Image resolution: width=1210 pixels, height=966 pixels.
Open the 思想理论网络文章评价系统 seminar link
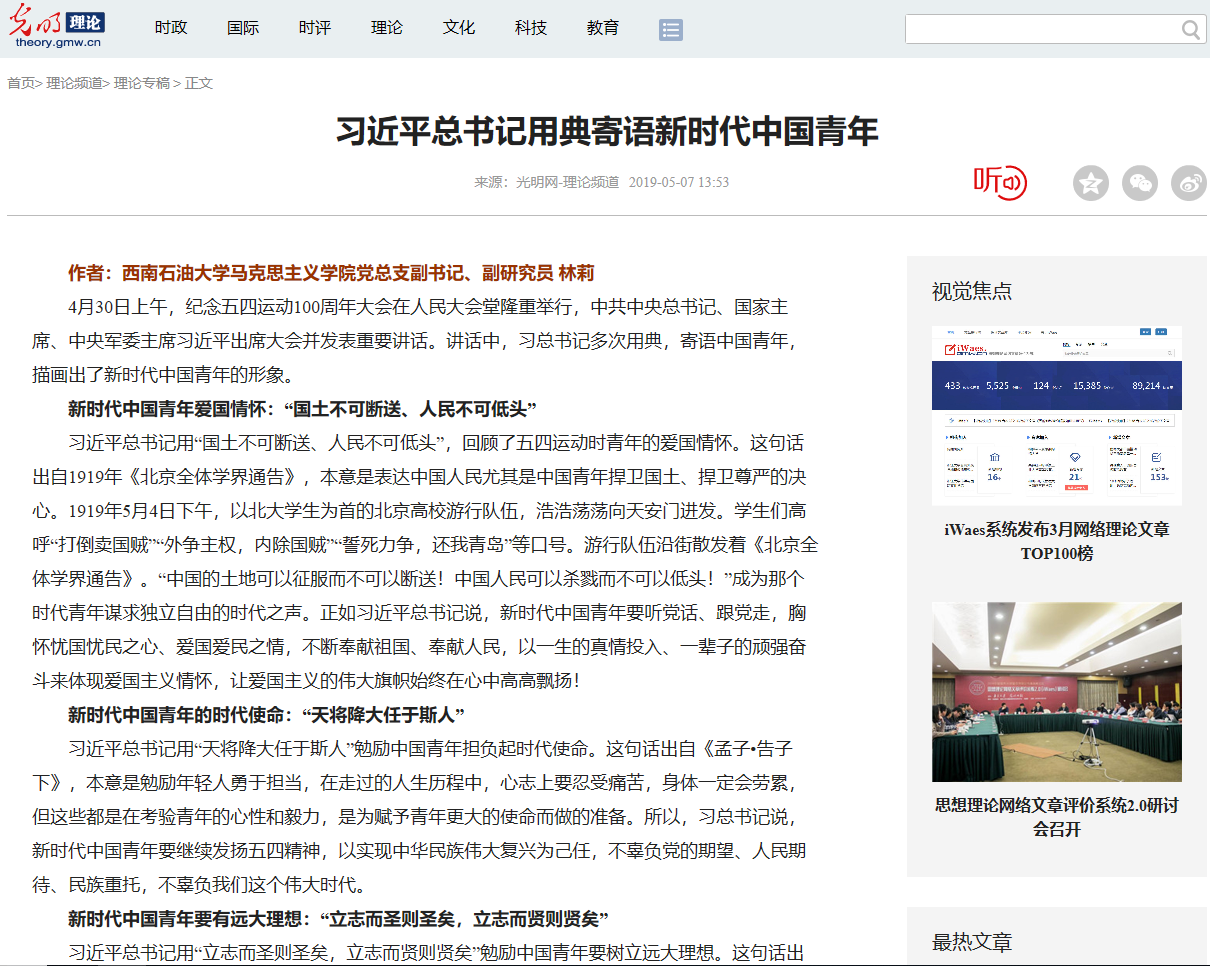pos(1056,817)
